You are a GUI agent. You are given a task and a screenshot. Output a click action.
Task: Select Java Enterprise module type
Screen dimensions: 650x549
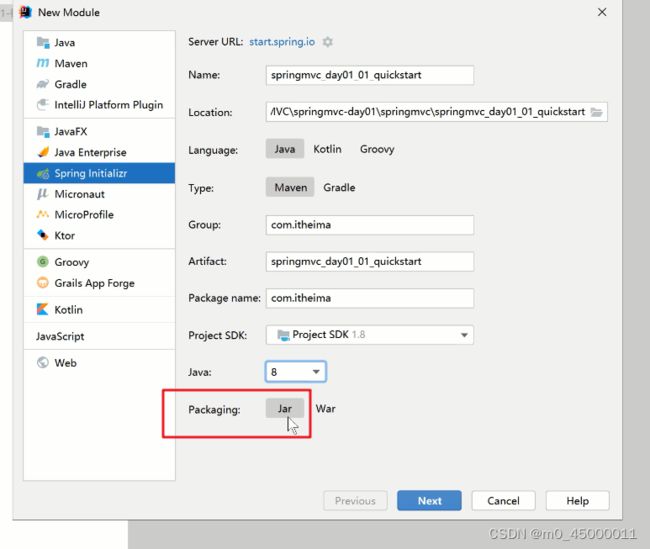click(99, 152)
